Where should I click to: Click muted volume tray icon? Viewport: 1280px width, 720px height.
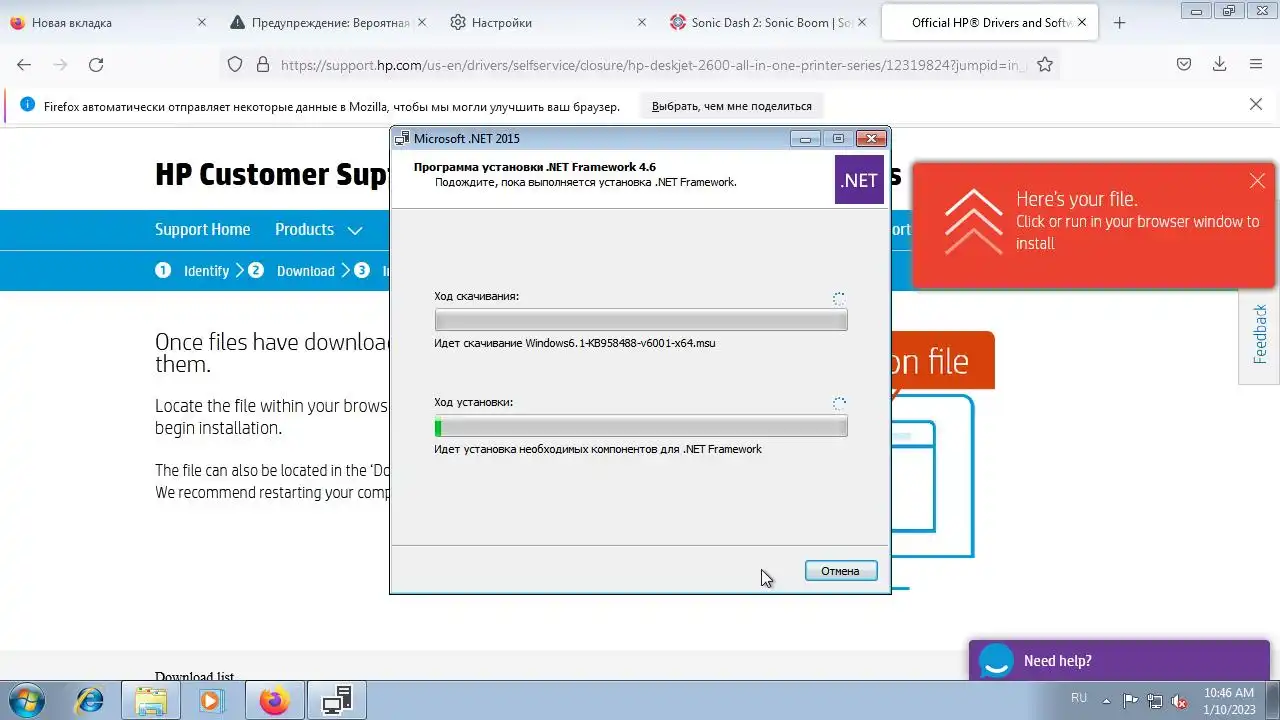pos(1179,700)
